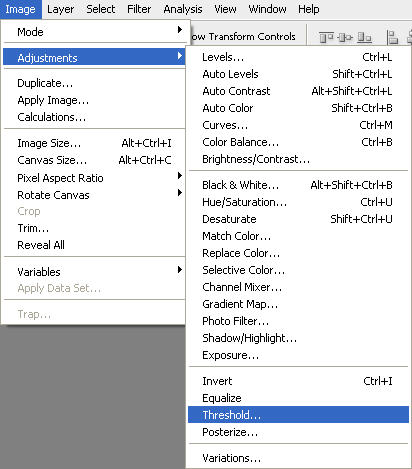Click the Align Bottom Edges icon
412x469 pixels.
364,37
